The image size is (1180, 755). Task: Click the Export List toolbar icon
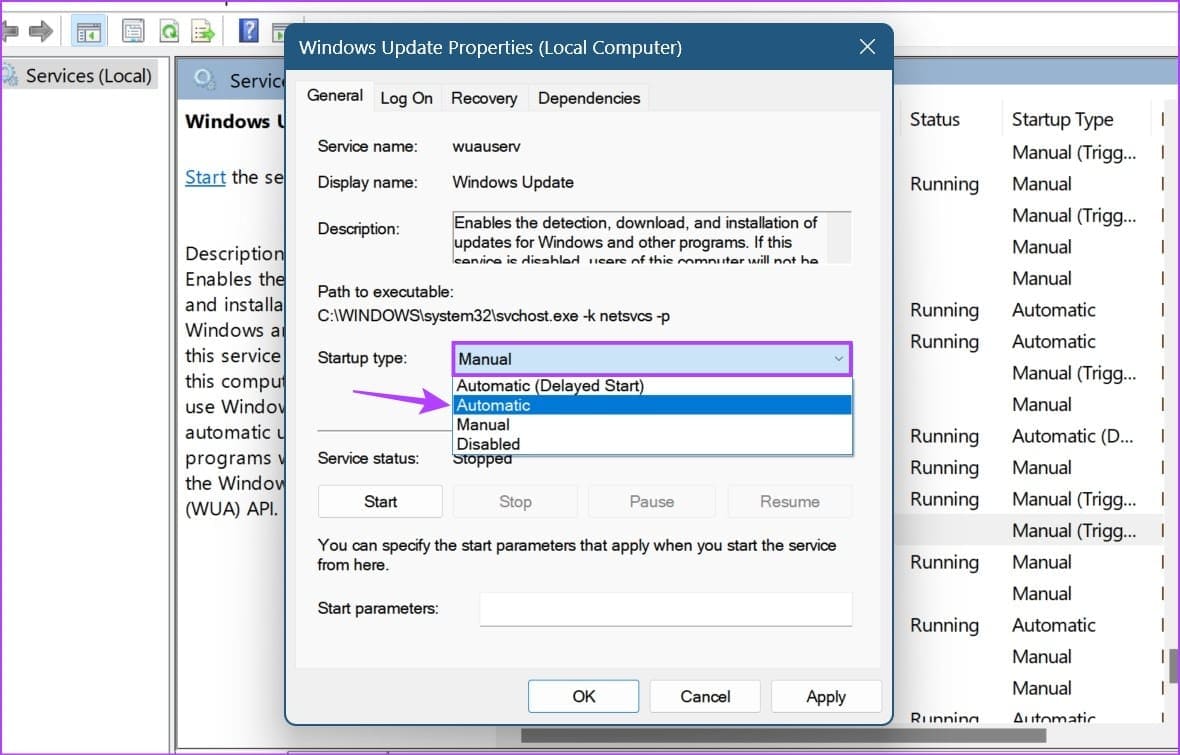pyautogui.click(x=203, y=31)
